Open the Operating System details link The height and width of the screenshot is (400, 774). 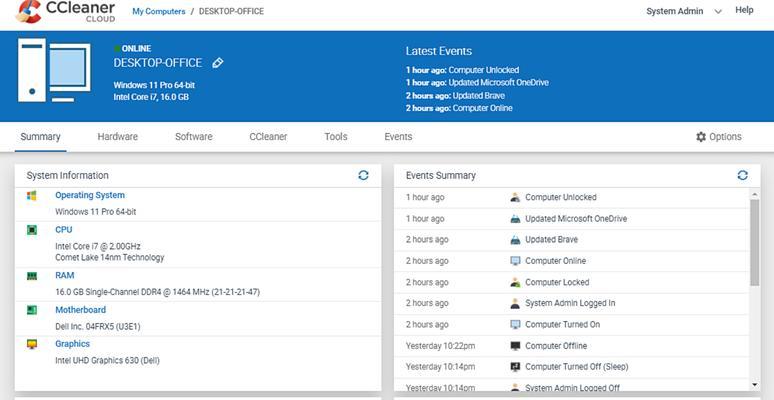(x=90, y=195)
